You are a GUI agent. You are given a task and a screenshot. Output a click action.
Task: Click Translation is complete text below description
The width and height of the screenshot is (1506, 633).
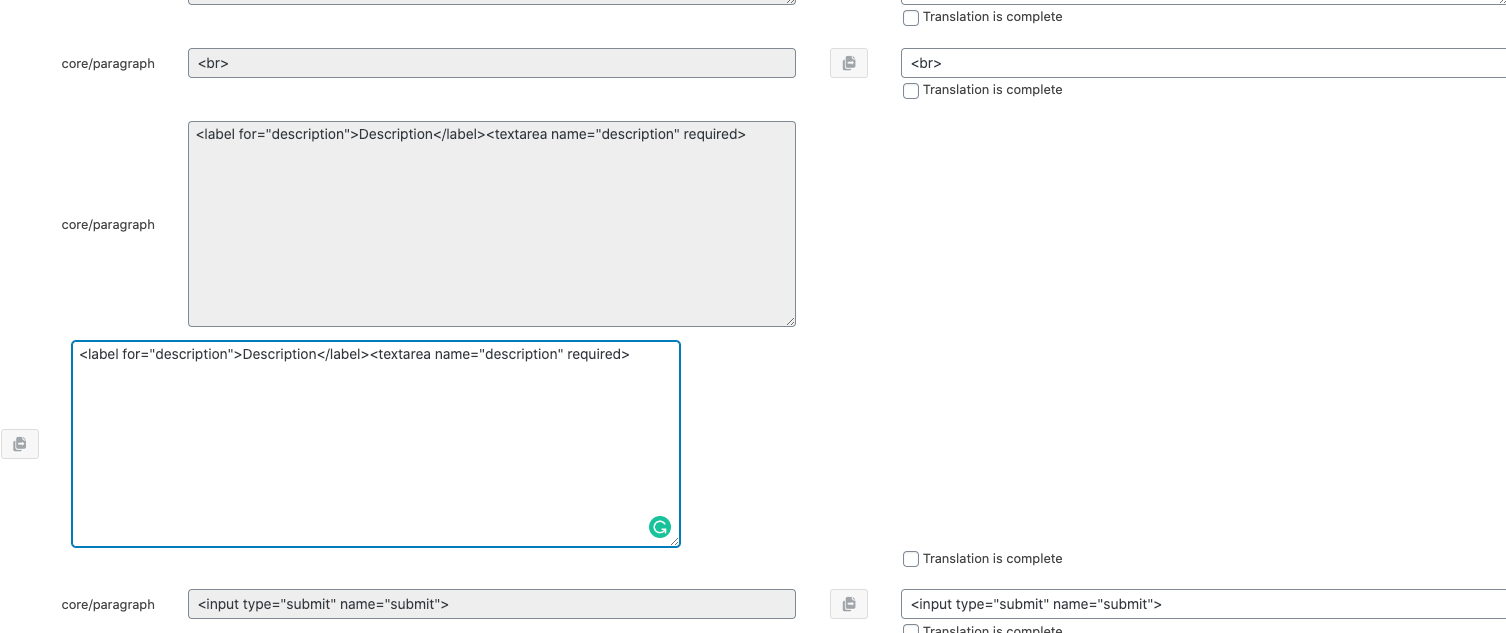[x=992, y=559]
